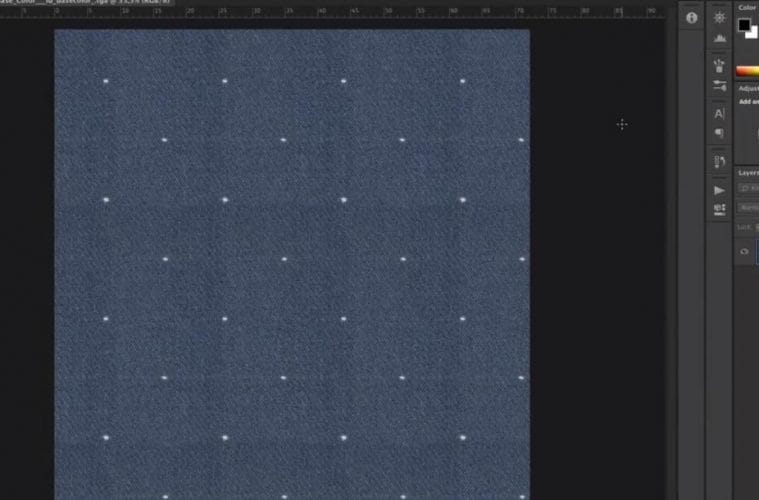Open the Brush Presets panel icon
759x500 pixels.
[719, 65]
